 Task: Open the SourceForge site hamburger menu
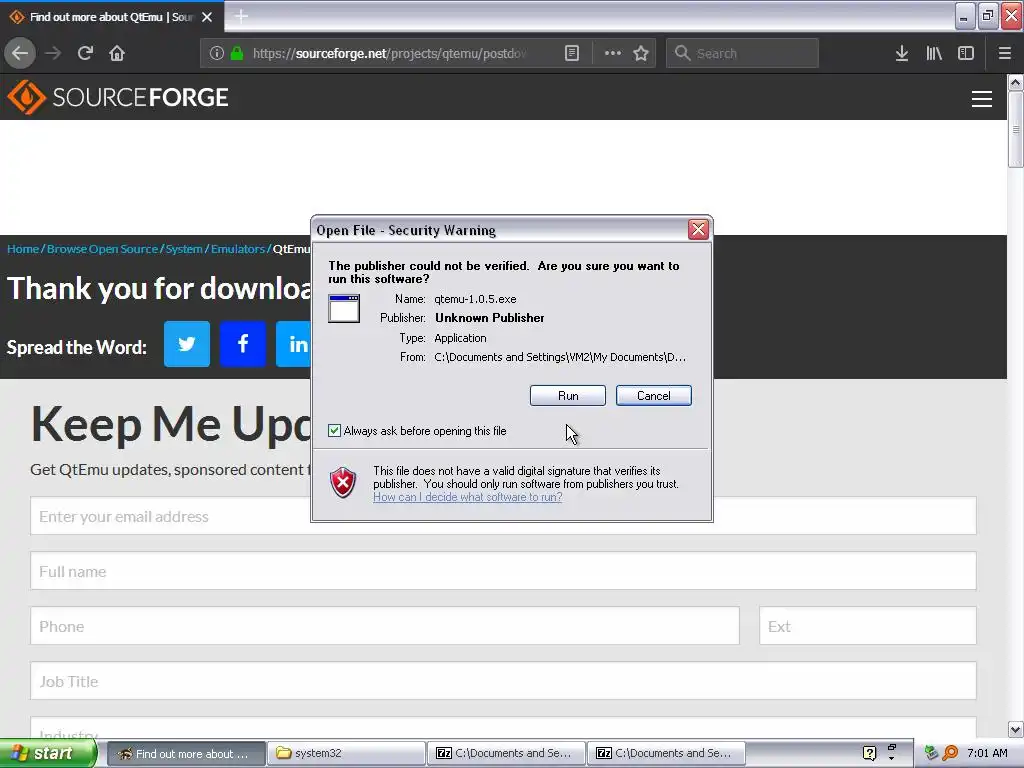tap(982, 99)
